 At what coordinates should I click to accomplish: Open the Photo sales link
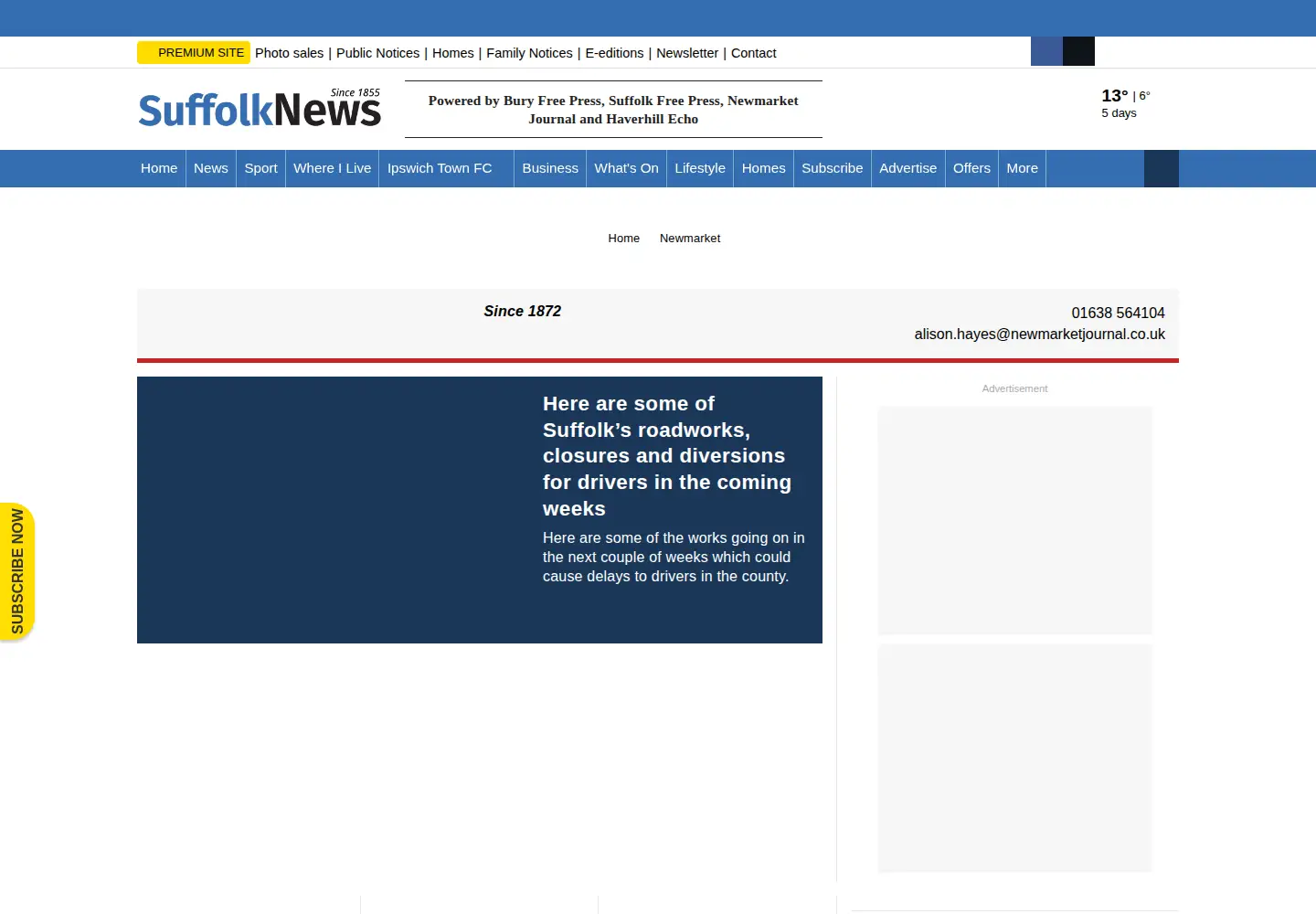tap(289, 53)
